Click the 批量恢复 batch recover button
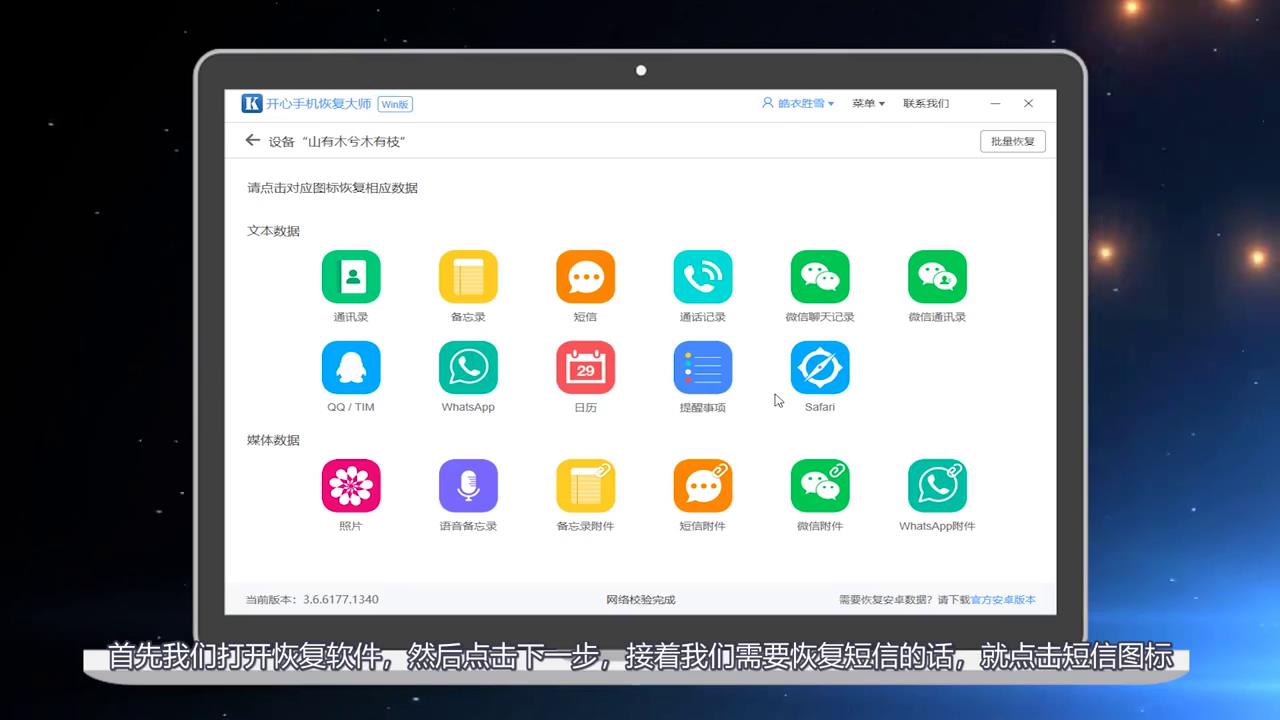 [x=1012, y=141]
